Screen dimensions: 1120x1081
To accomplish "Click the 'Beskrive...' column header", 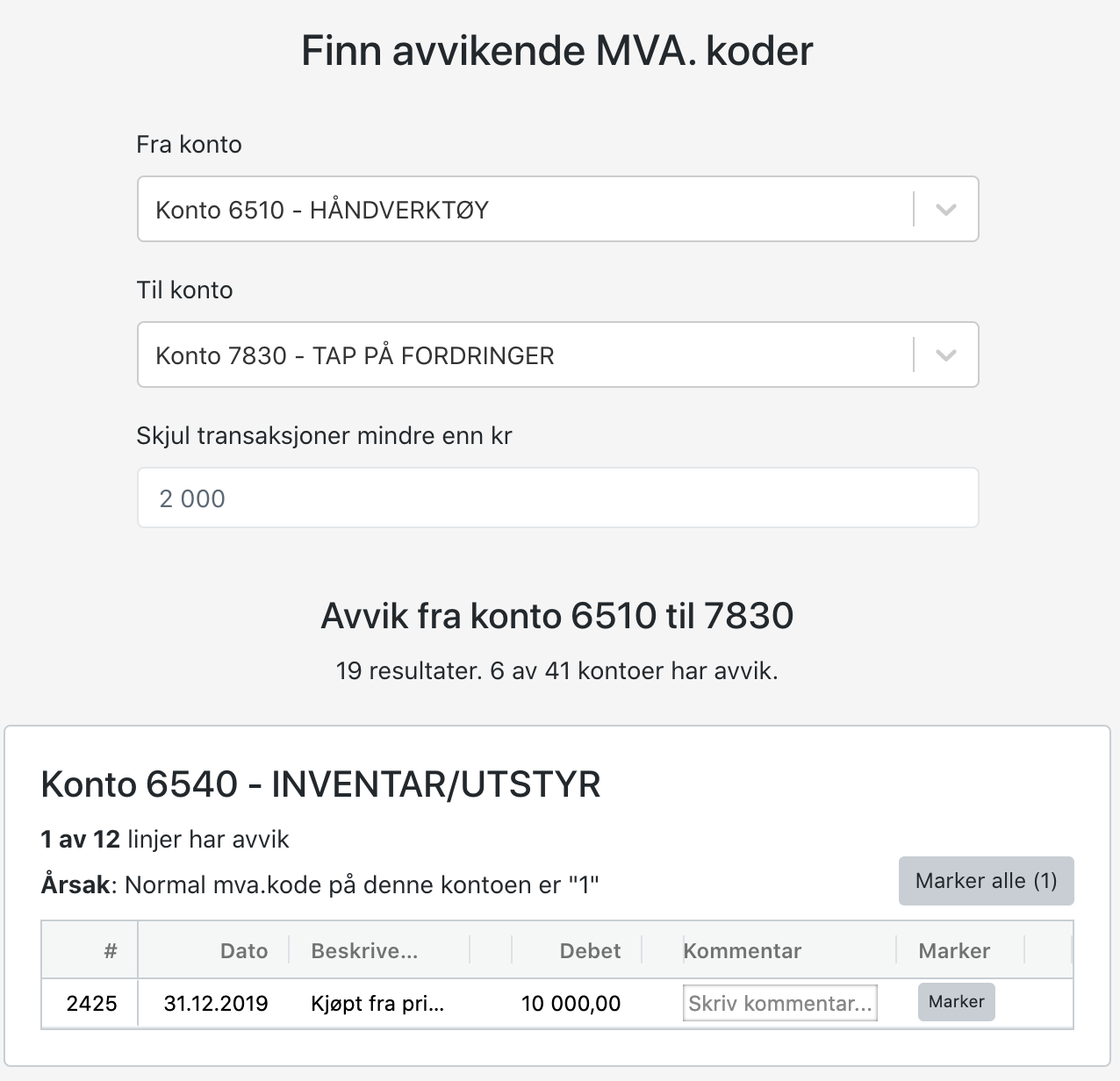I will click(364, 951).
